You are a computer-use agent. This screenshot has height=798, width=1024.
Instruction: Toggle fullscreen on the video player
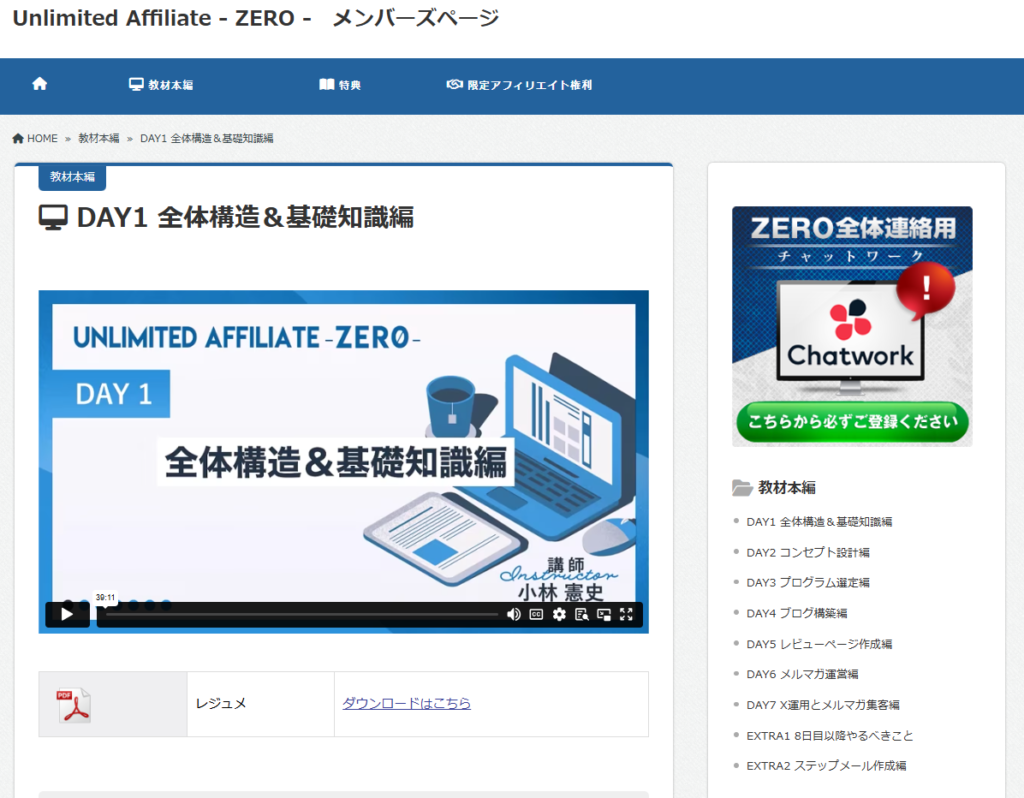tap(627, 614)
